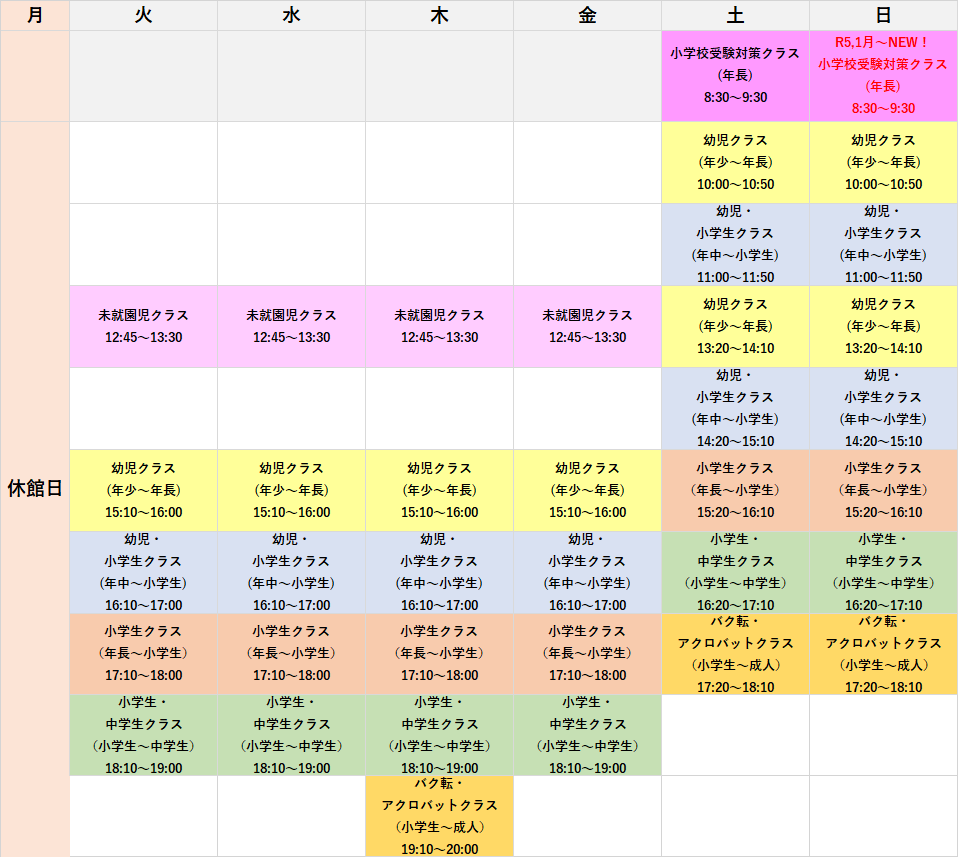Click Sunday 小学生・中学生クラス 16:20～17:10 cell
Viewport: 958px width, 857px height.
(x=883, y=572)
